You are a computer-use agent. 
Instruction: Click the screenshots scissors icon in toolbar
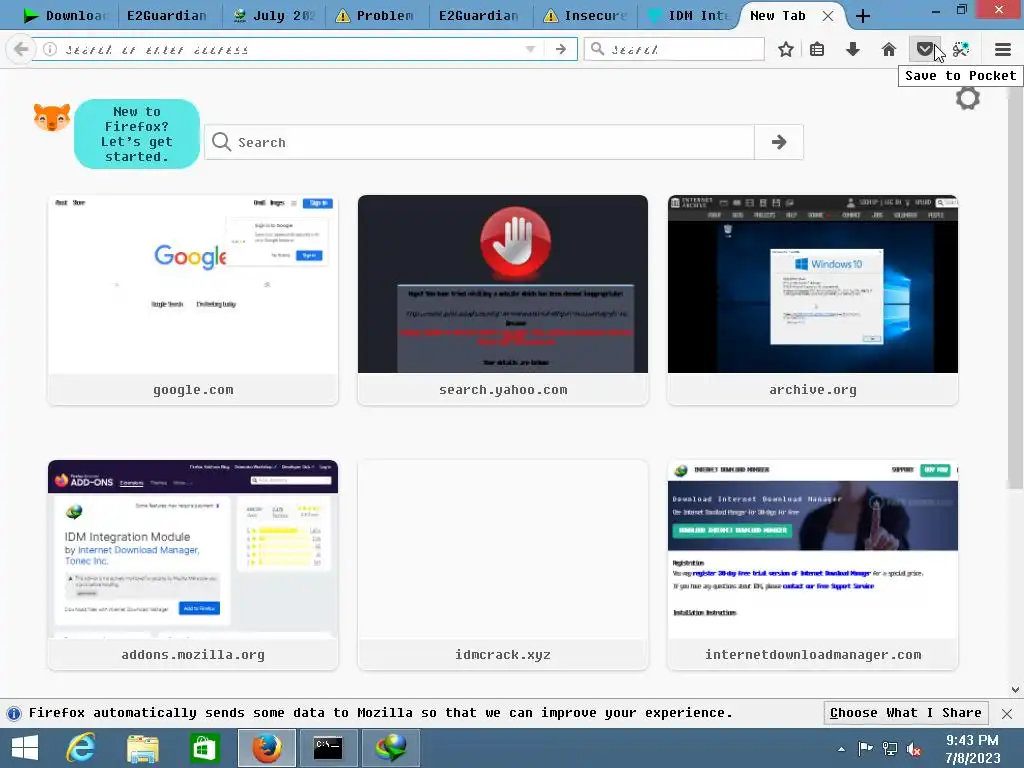pos(961,49)
